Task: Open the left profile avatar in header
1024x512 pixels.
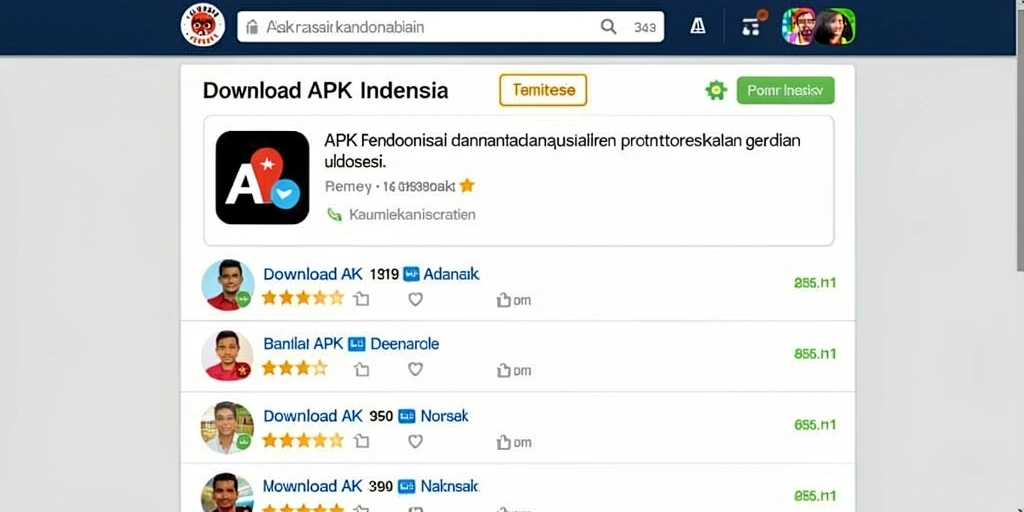Action: pyautogui.click(x=799, y=26)
